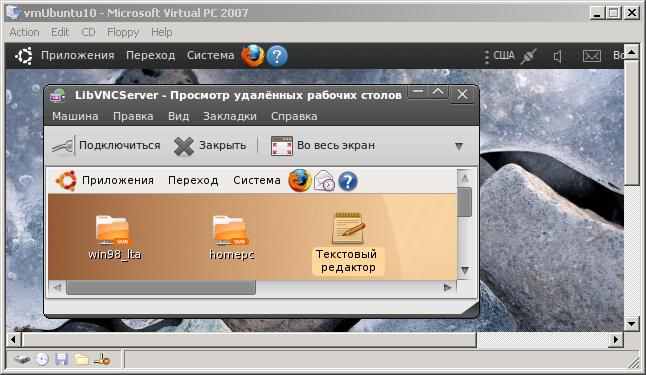The height and width of the screenshot is (375, 646).
Task: Close the LibVNCServer window
Action: click(x=462, y=94)
